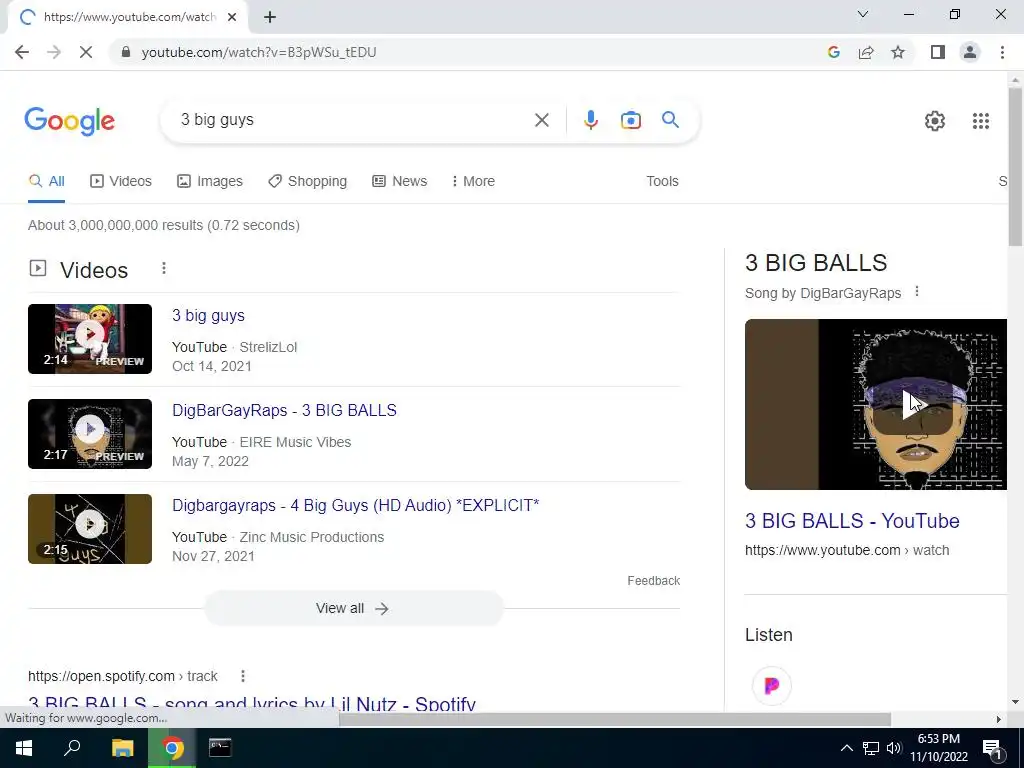Stop the page loading with the X button
Viewport: 1024px width, 768px height.
click(x=86, y=52)
